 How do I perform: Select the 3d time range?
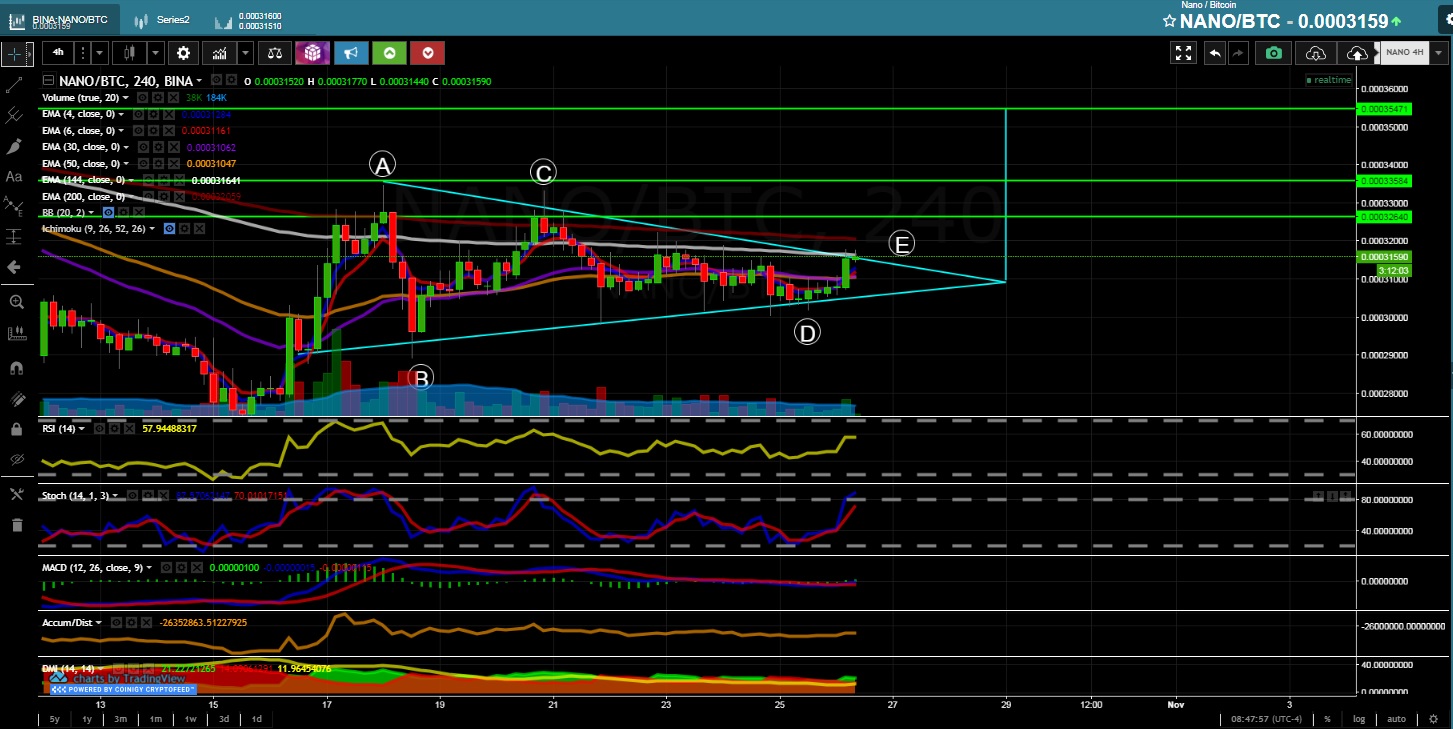[224, 719]
